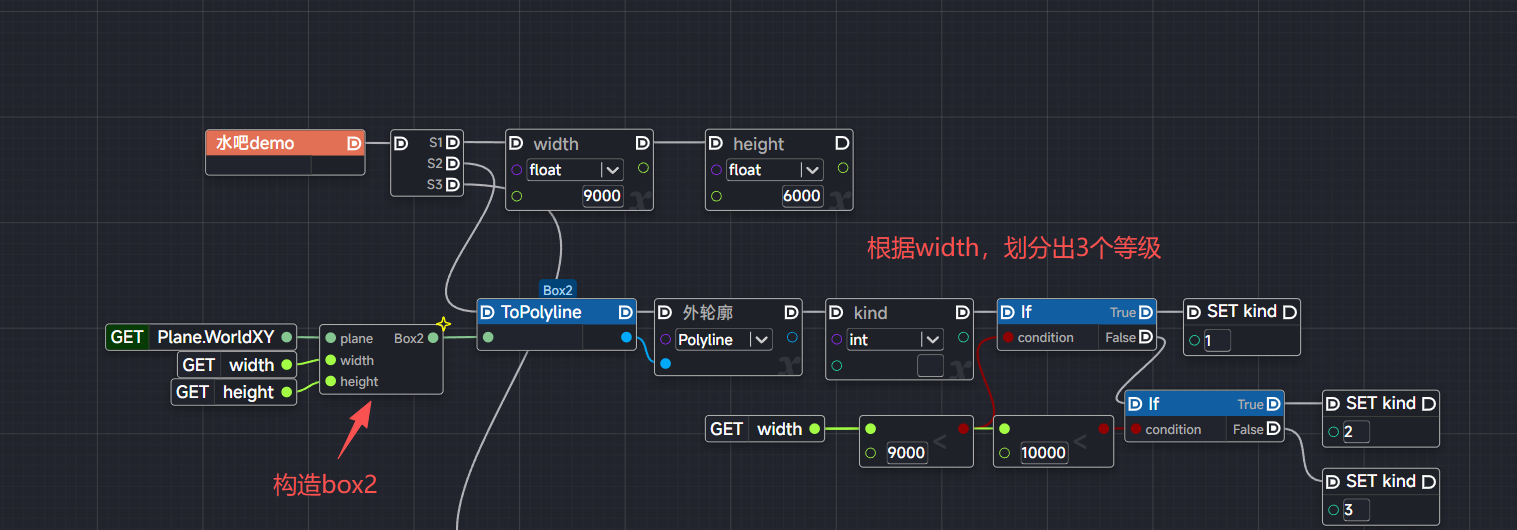Click the S1 output port icon
Image resolution: width=1517 pixels, height=530 pixels.
click(452, 142)
